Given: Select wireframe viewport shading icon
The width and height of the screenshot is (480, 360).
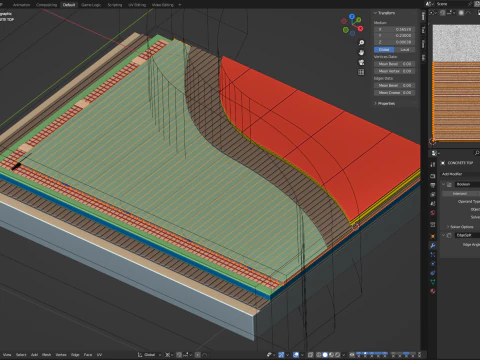Looking at the screenshot, I should (x=319, y=355).
